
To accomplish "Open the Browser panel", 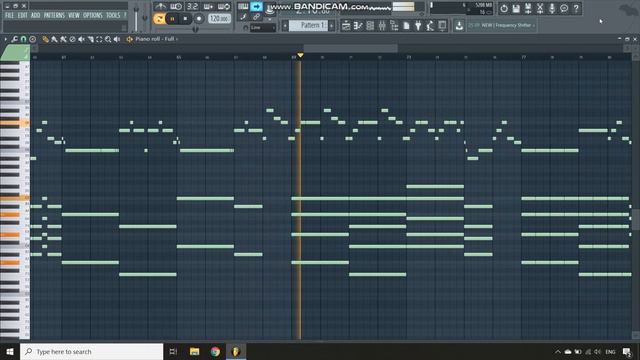I will (394, 26).
